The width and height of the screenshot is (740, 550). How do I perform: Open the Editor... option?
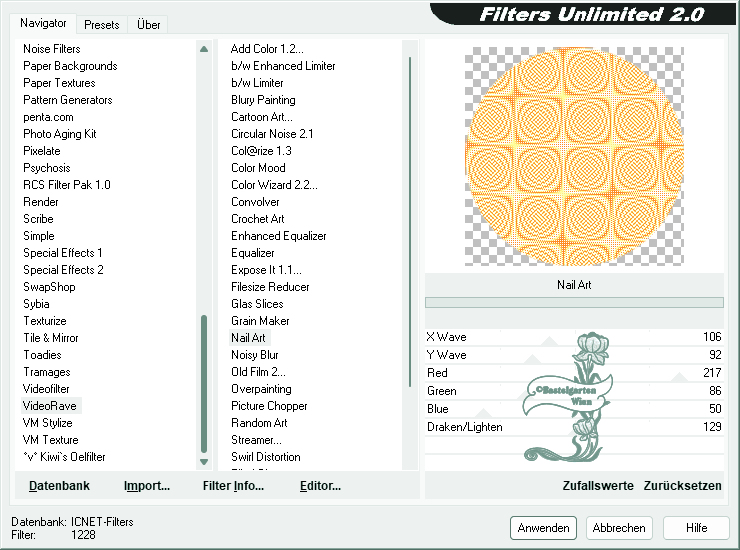320,486
